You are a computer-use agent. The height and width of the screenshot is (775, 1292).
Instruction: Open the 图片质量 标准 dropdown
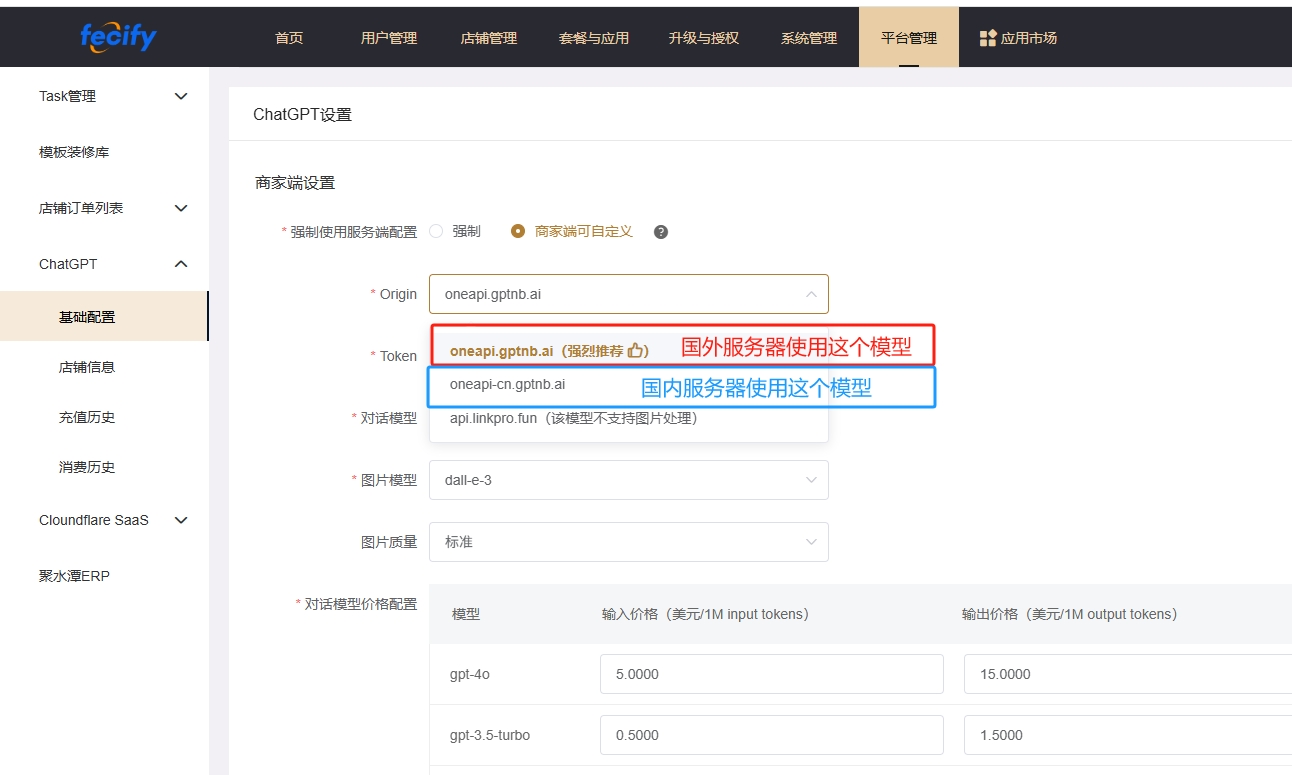[628, 541]
